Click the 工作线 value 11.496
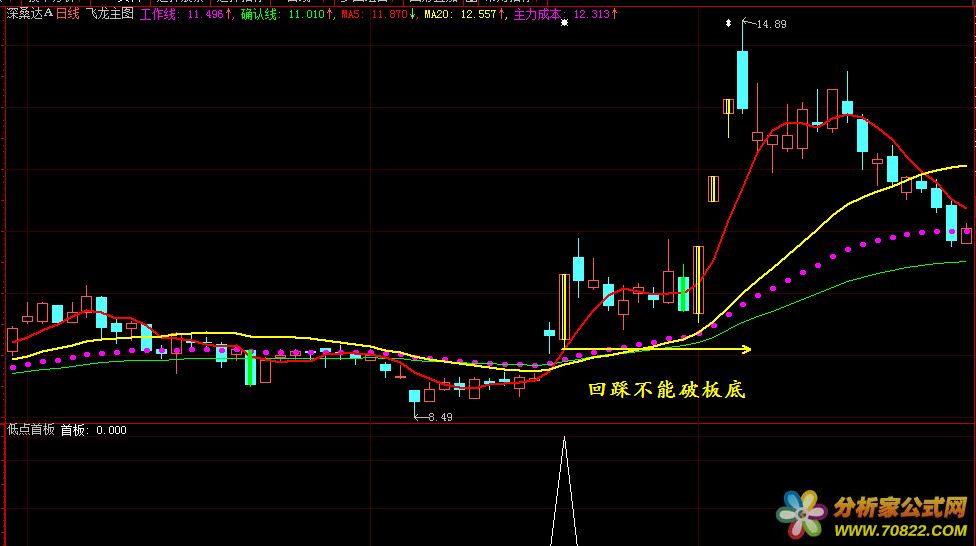Screen dimensions: 976x546 coord(205,14)
